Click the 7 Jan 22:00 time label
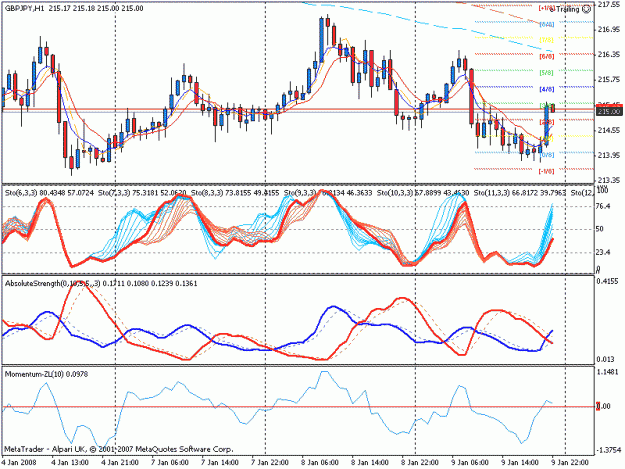Screen dimensions: 625x469 (x=270, y=462)
